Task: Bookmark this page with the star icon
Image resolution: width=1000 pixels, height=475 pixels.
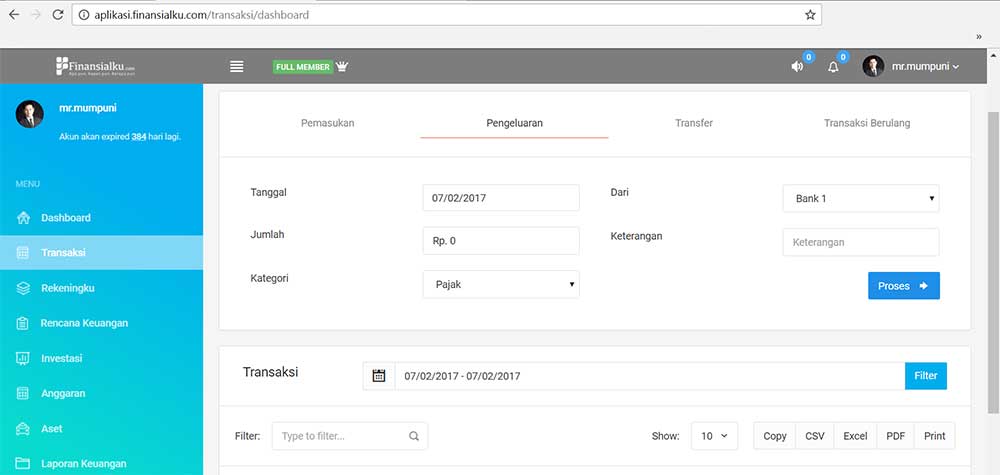Action: click(810, 15)
